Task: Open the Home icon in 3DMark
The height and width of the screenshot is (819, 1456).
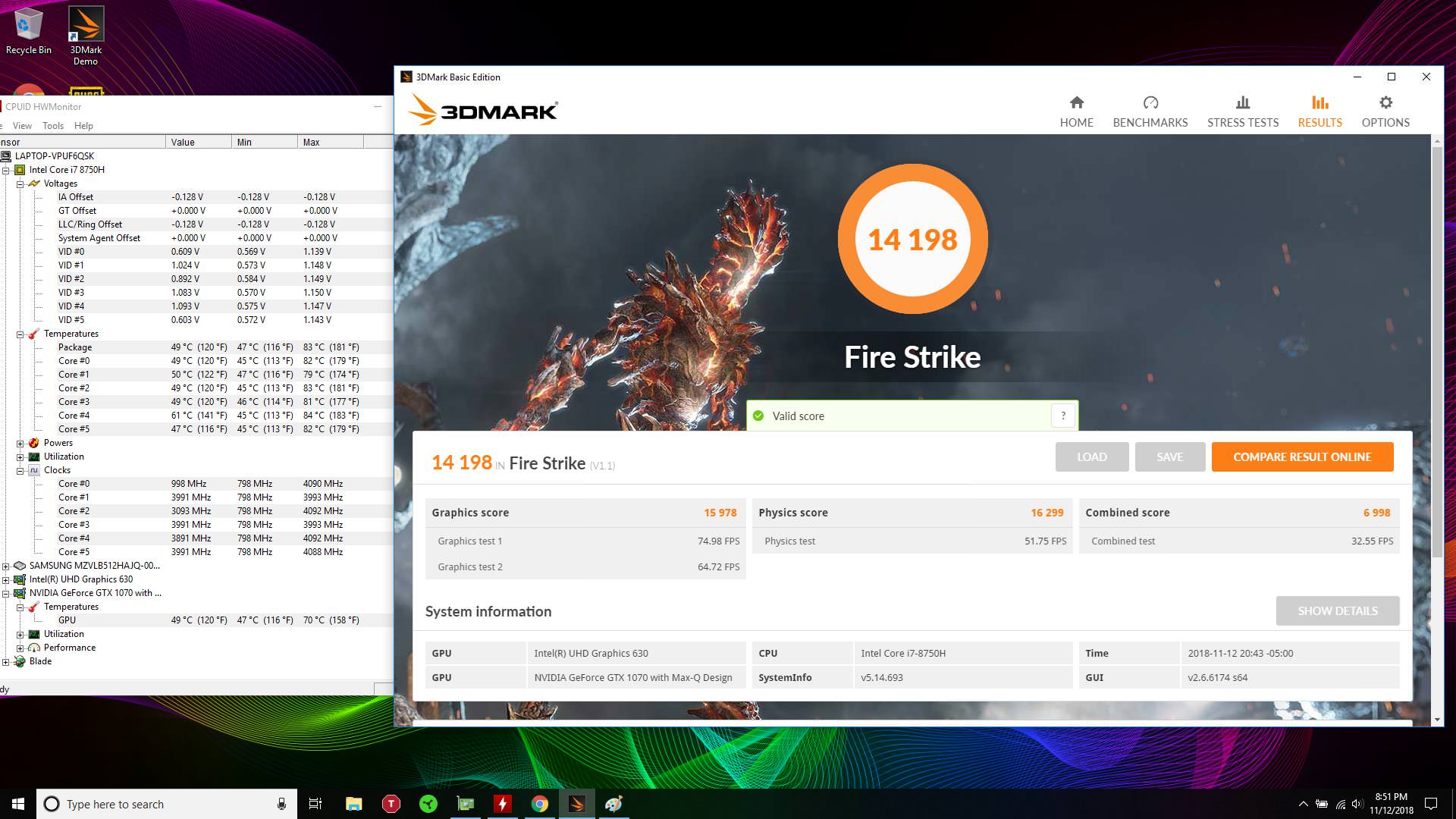Action: pos(1076,103)
